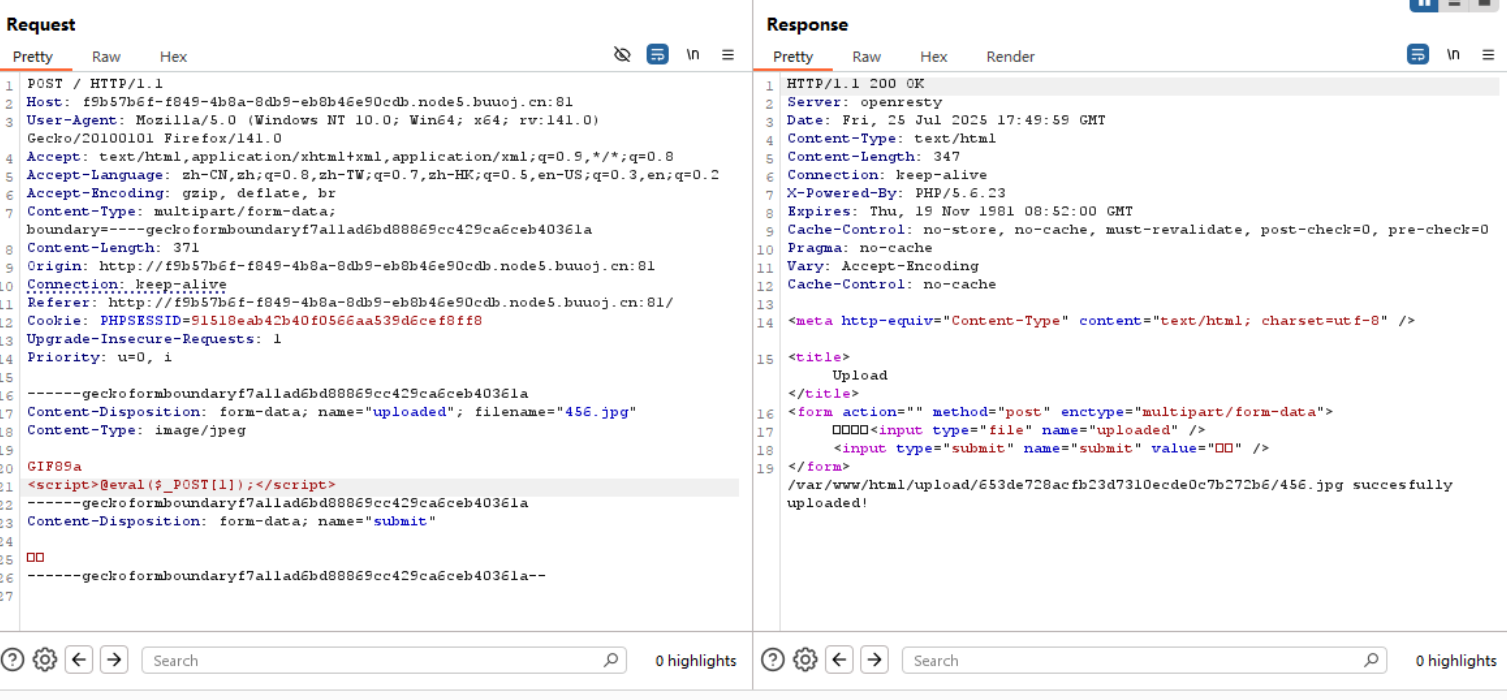Open search settings gear below Response panel
The width and height of the screenshot is (1507, 700).
click(805, 660)
